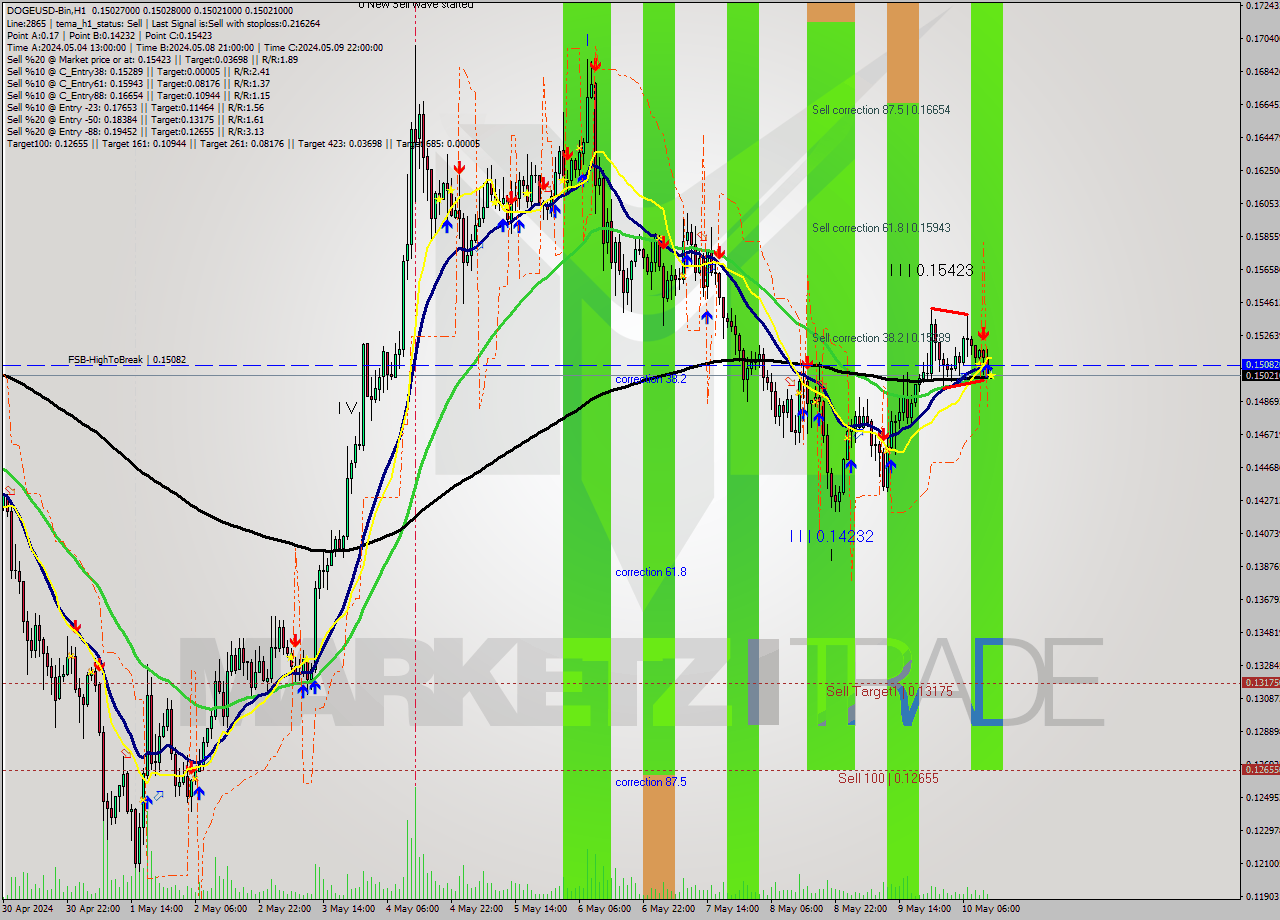Click the 0.16053 price axis value

(1262, 203)
